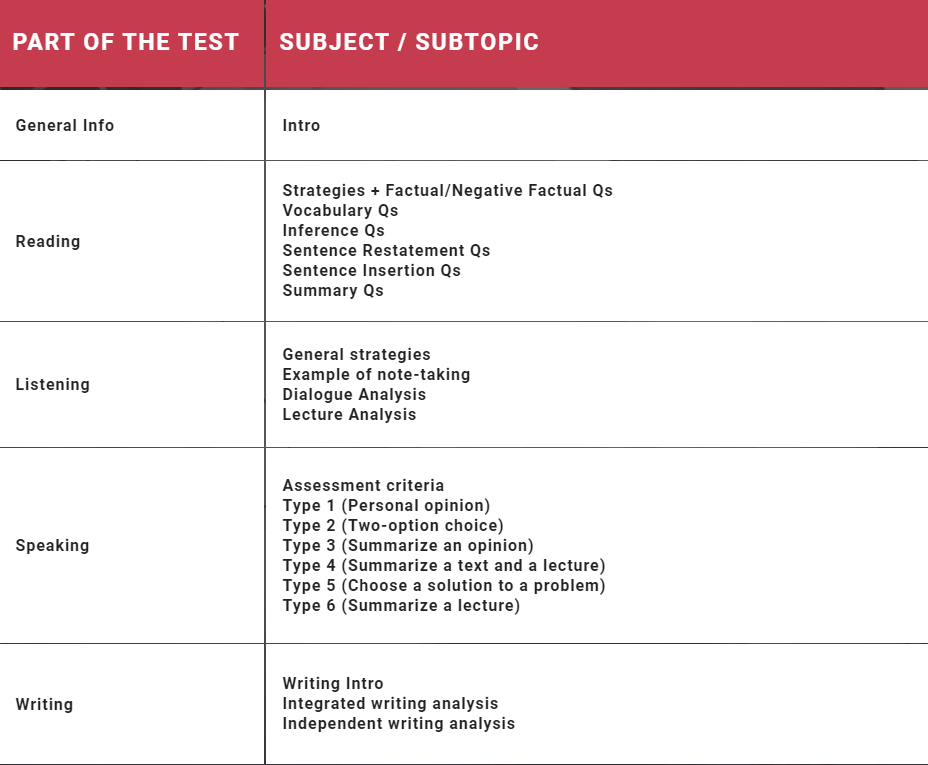This screenshot has height=765, width=928.
Task: Click Sentence Restatement Qs
Action: 386,250
